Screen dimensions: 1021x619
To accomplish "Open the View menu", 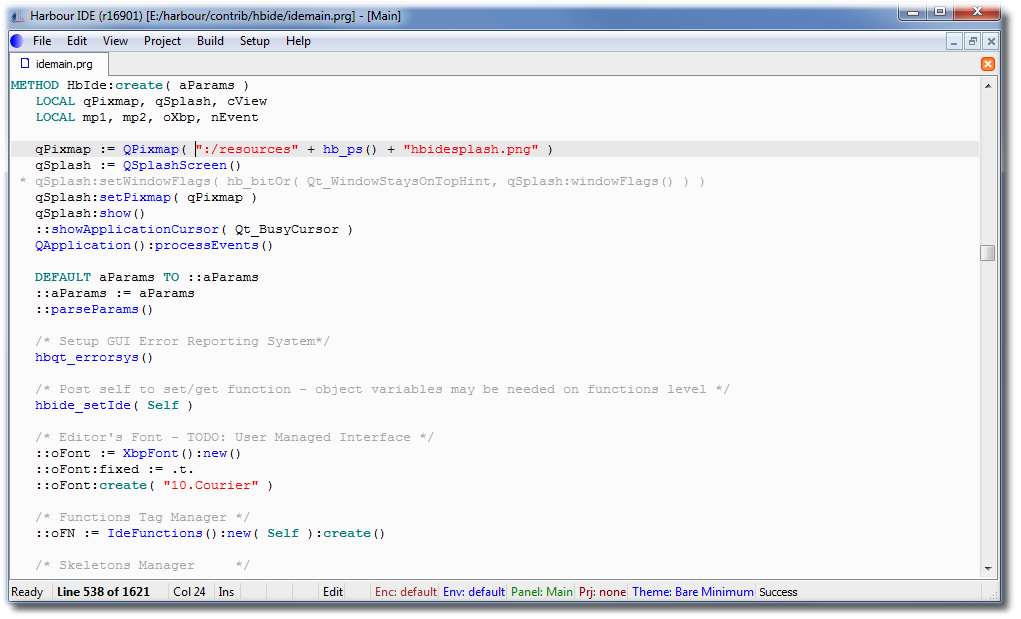I will [x=115, y=41].
